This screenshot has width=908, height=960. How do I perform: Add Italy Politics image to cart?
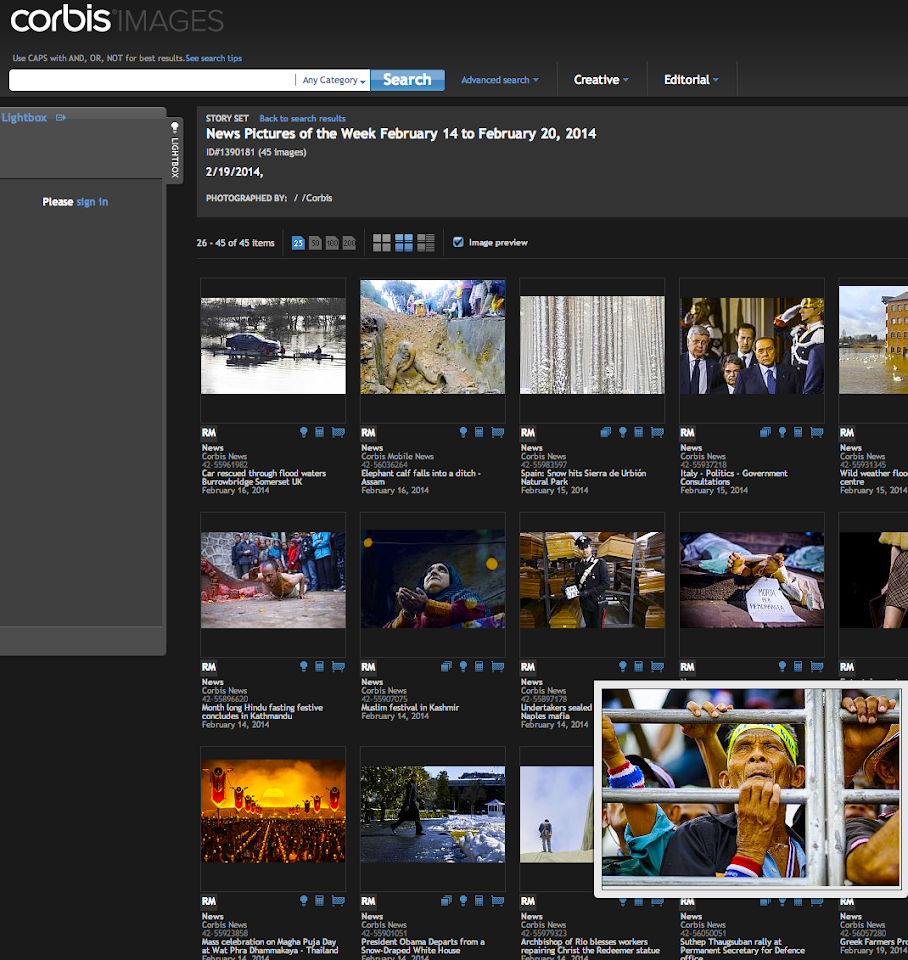coord(817,432)
